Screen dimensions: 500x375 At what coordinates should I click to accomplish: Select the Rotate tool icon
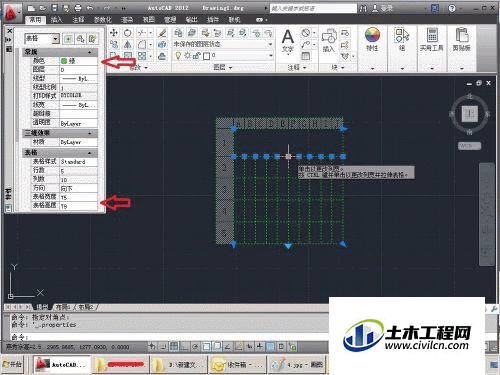pyautogui.click(x=128, y=33)
